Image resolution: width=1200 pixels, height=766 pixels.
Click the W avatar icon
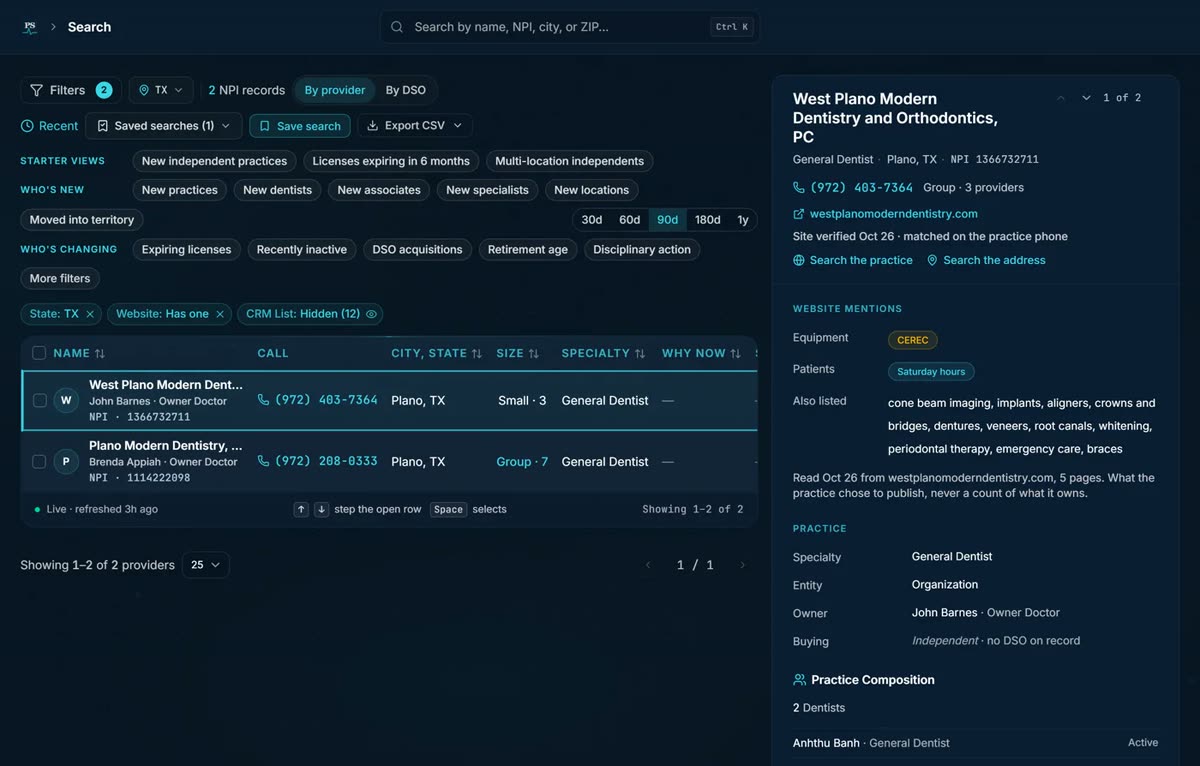[66, 400]
